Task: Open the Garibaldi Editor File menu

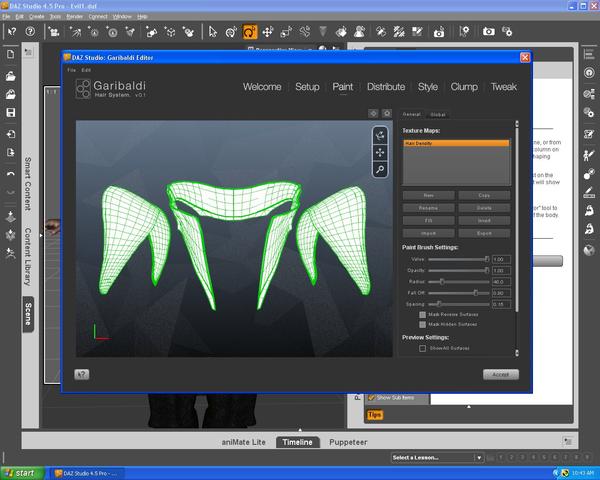Action: (72, 70)
